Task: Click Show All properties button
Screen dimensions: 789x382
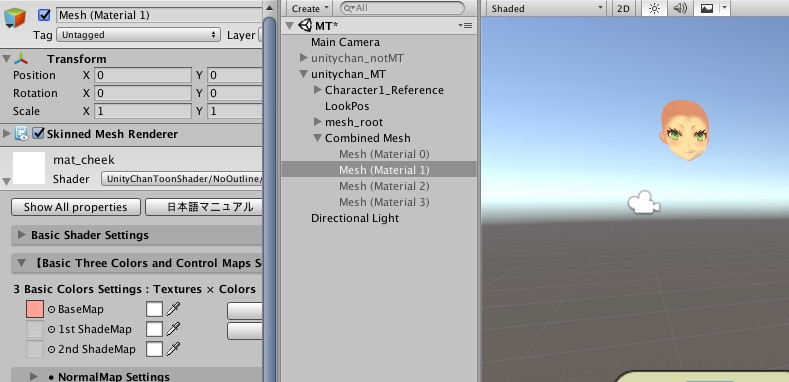Action: [75, 207]
